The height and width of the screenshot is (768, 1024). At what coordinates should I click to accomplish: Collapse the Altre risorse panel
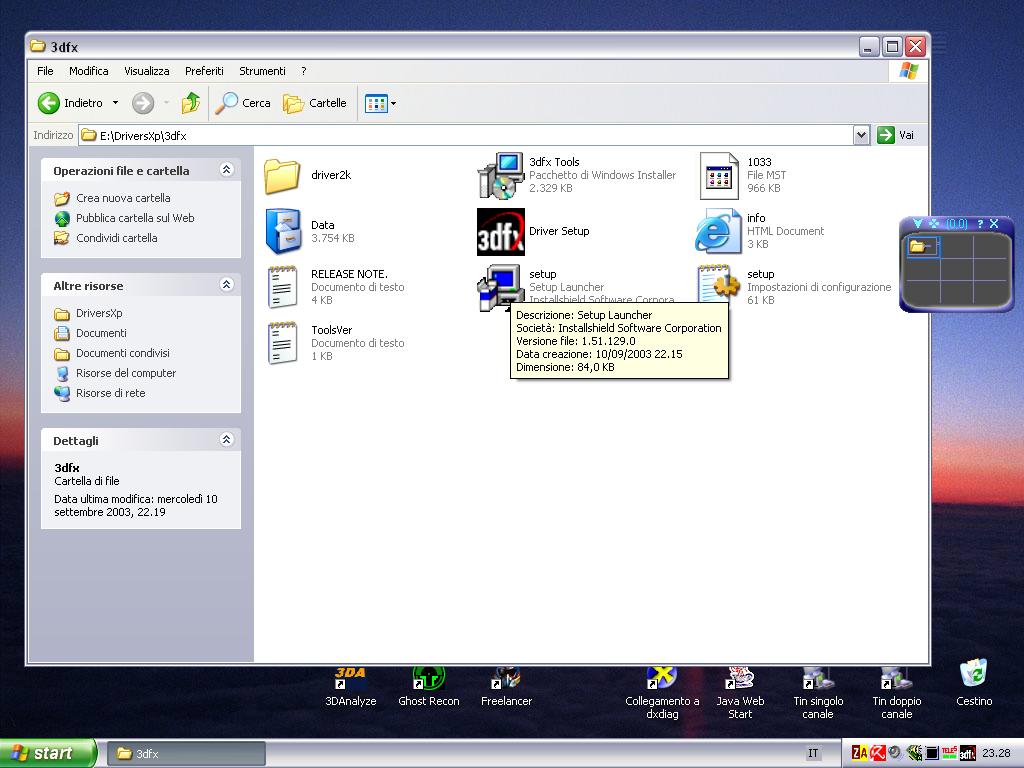[226, 285]
